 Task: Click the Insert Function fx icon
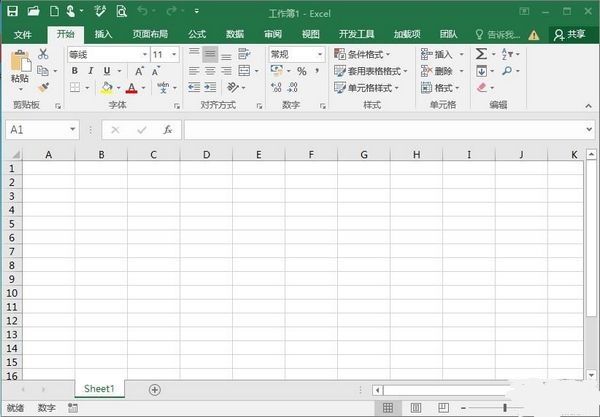168,130
